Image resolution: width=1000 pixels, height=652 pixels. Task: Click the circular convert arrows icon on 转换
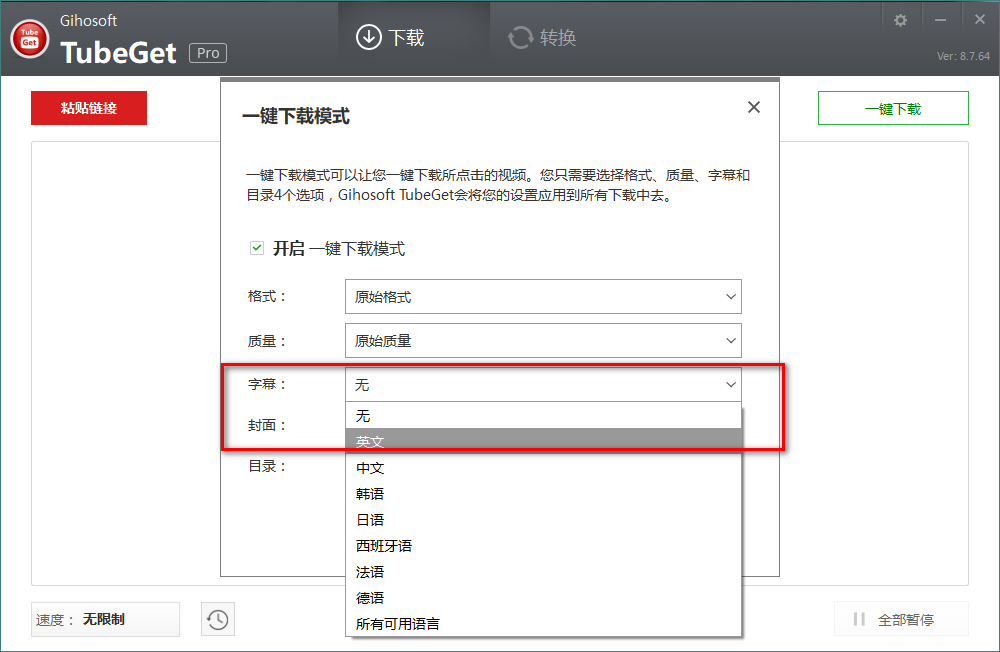coord(519,38)
